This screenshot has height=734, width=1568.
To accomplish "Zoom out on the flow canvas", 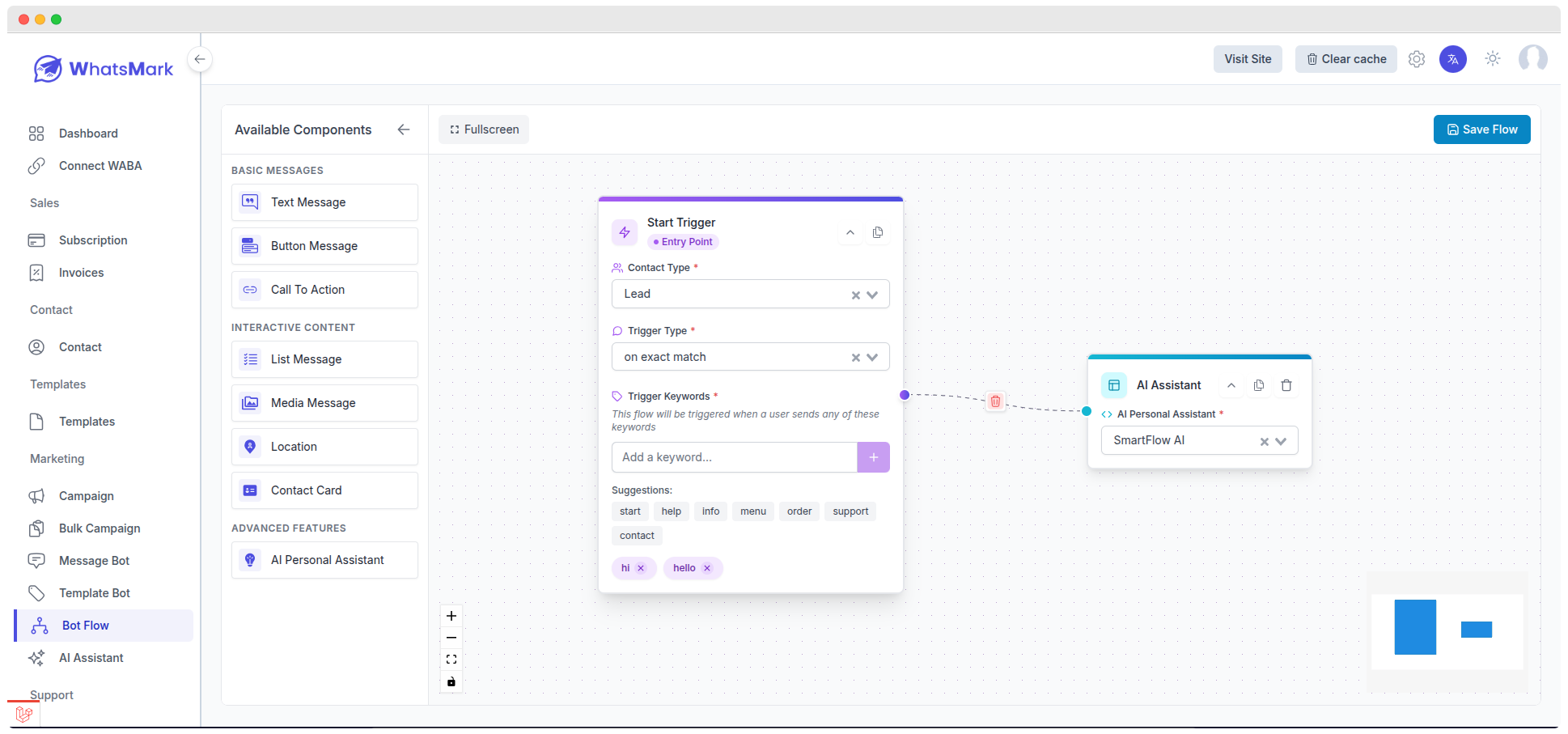I will pos(451,638).
